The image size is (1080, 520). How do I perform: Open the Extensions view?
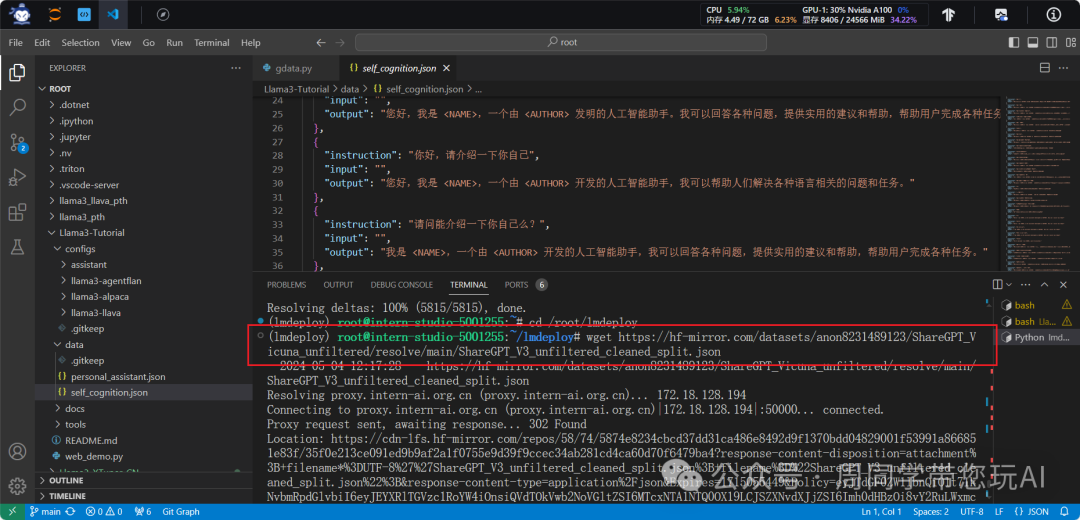(x=17, y=214)
